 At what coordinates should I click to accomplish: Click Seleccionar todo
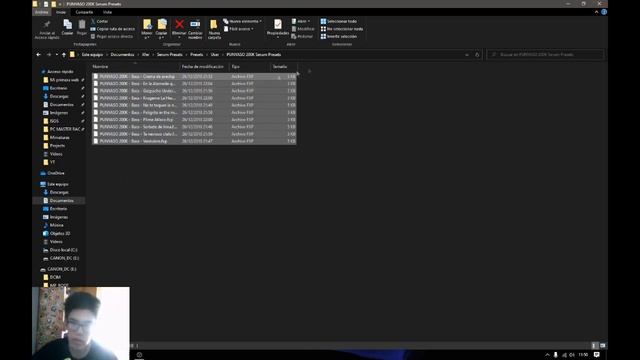pyautogui.click(x=339, y=21)
